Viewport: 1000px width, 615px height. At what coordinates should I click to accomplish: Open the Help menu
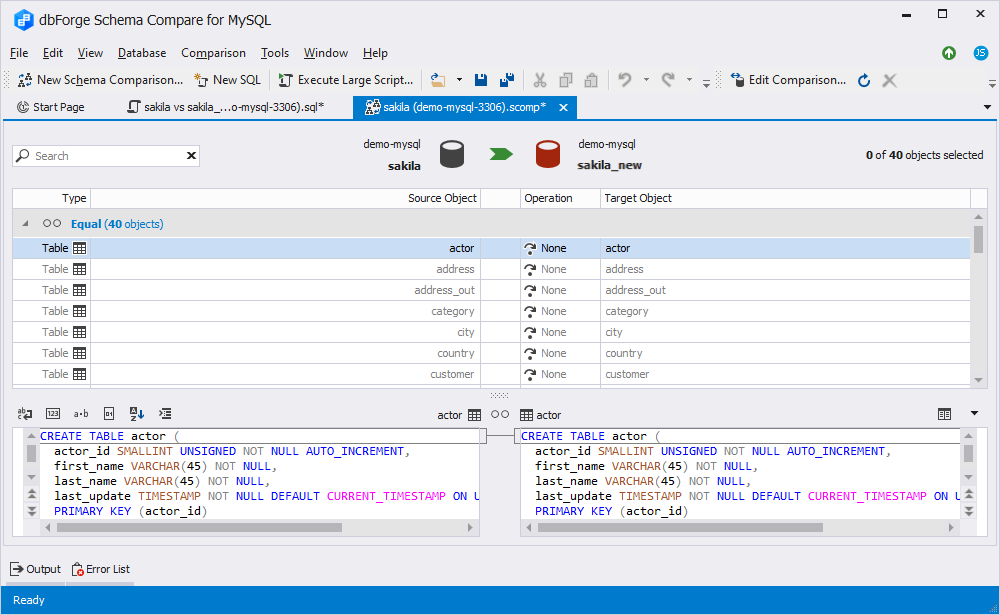pyautogui.click(x=375, y=53)
